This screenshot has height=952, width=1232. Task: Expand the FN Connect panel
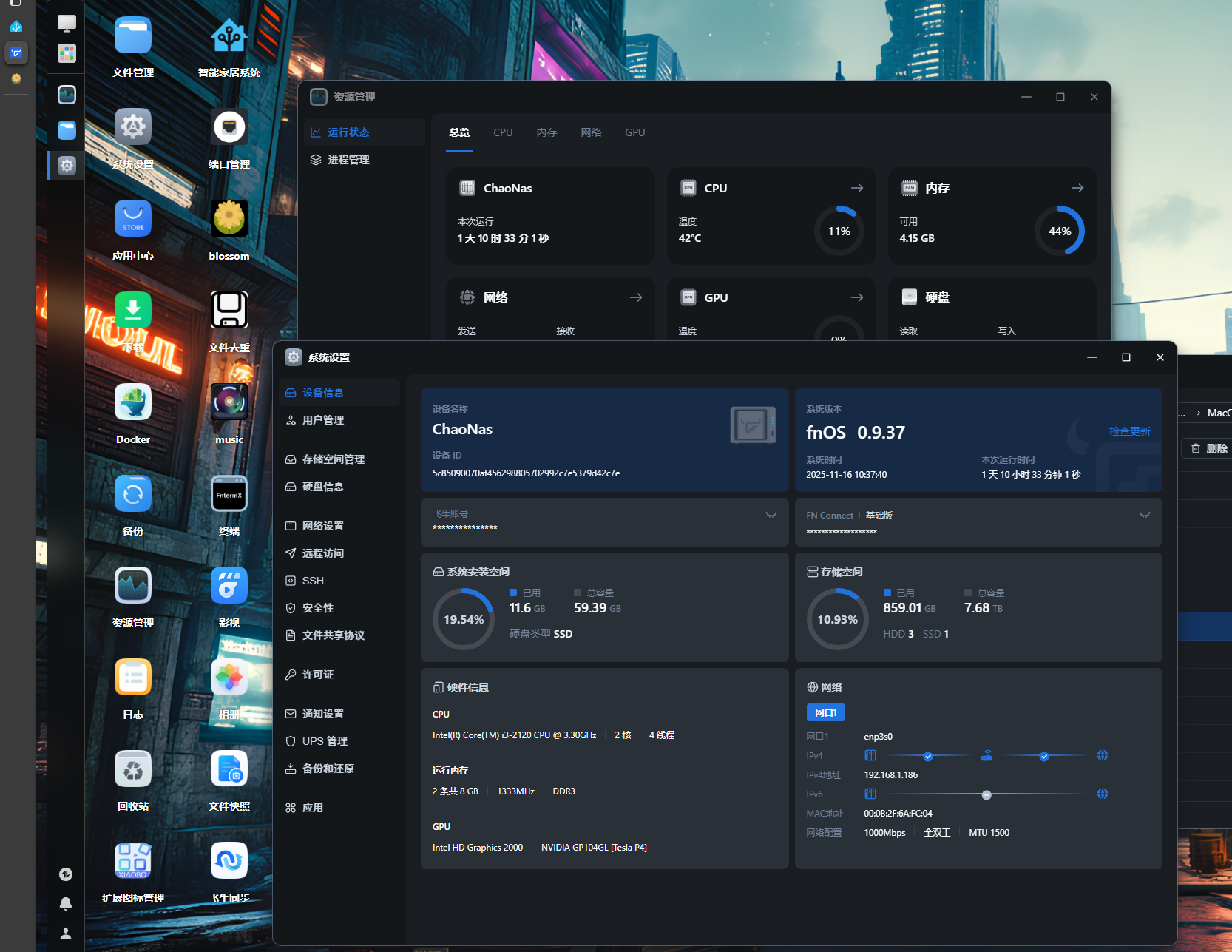(x=1144, y=515)
